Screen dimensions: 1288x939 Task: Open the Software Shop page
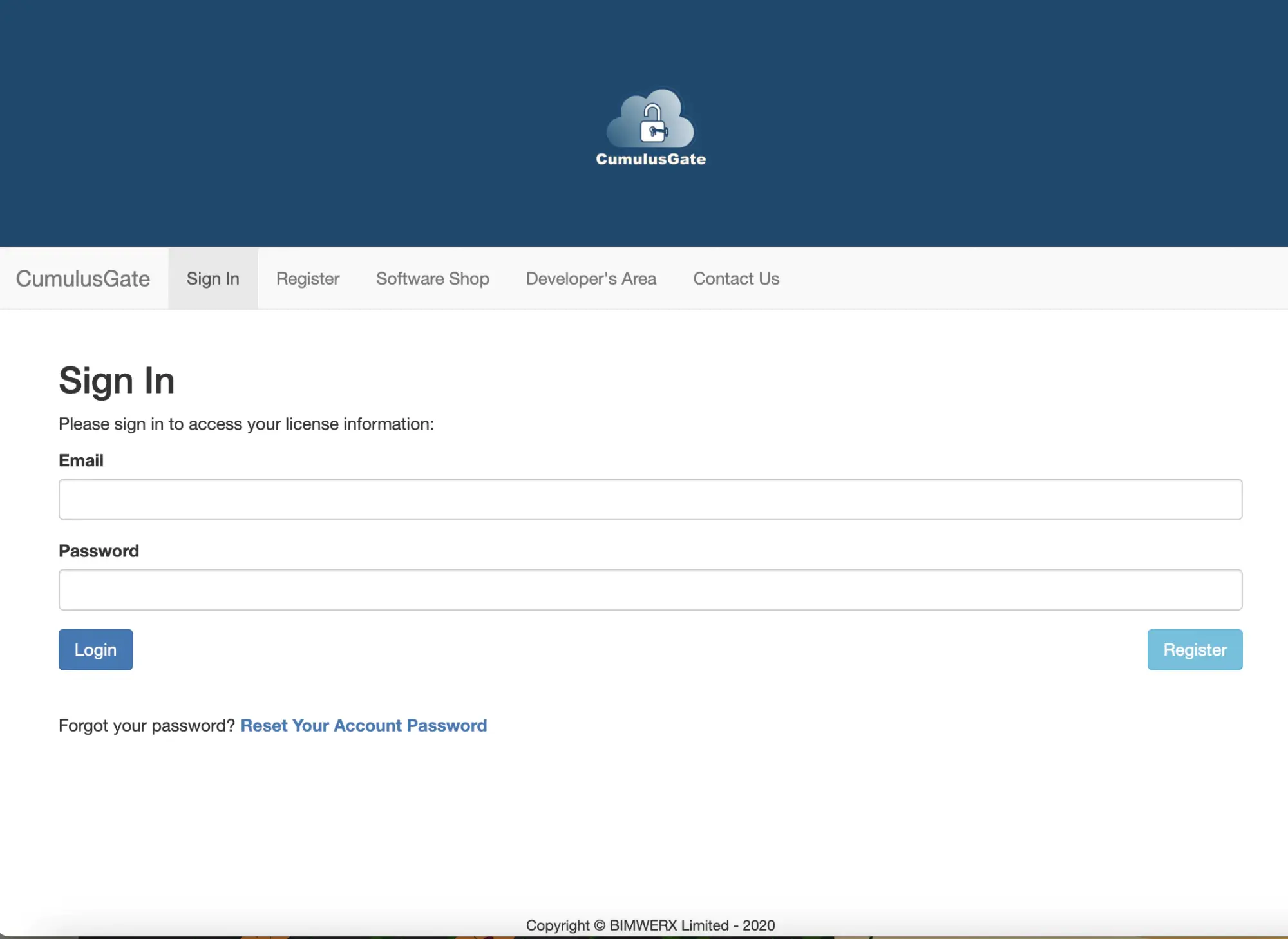(433, 279)
